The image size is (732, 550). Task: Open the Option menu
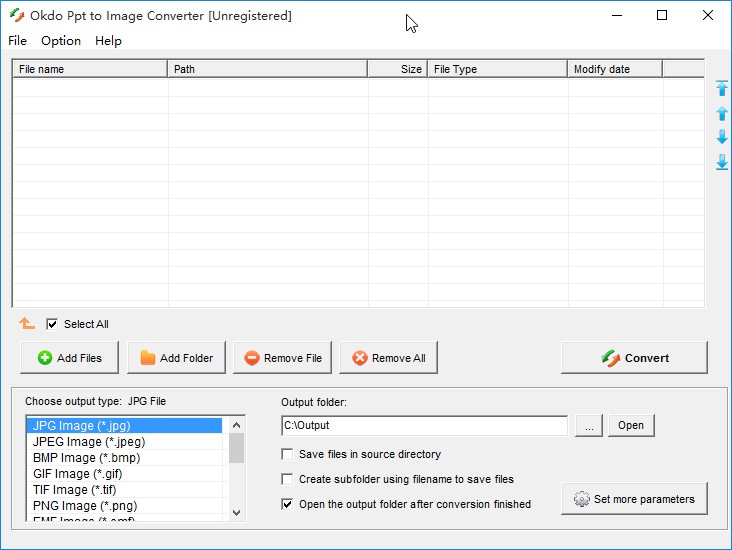[x=61, y=41]
